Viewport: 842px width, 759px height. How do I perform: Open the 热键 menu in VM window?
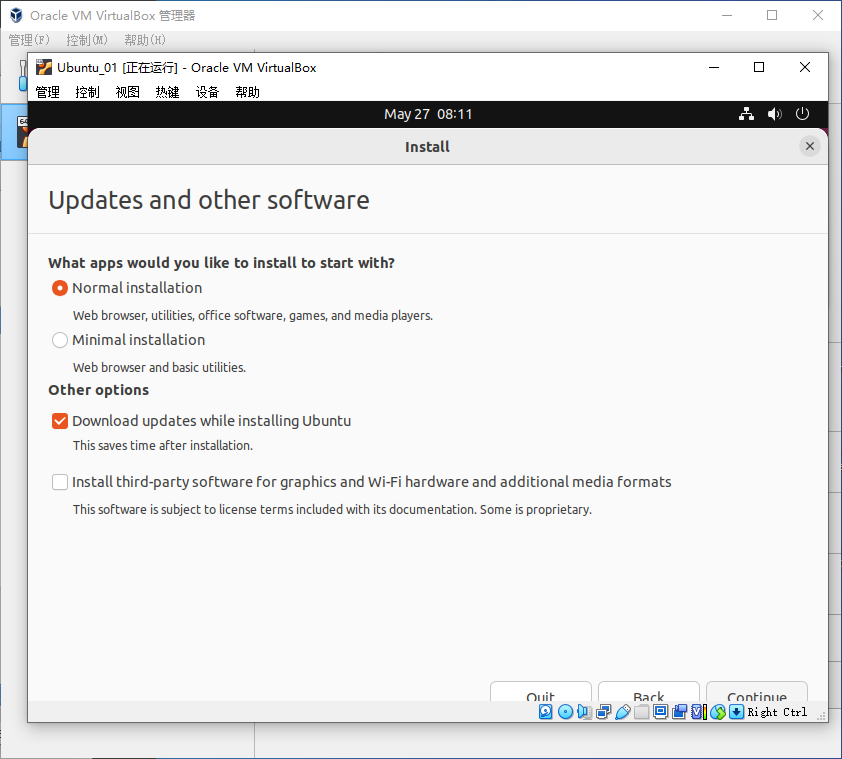[168, 92]
